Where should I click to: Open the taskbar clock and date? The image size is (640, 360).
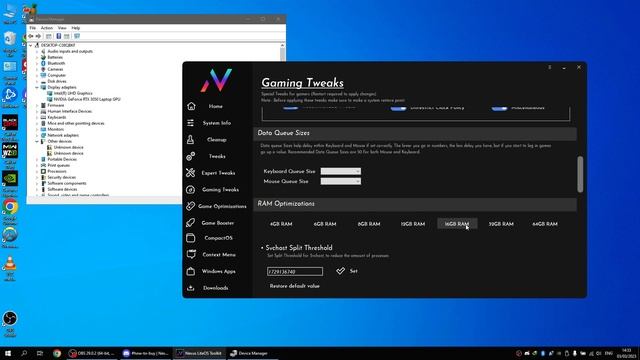pos(626,353)
